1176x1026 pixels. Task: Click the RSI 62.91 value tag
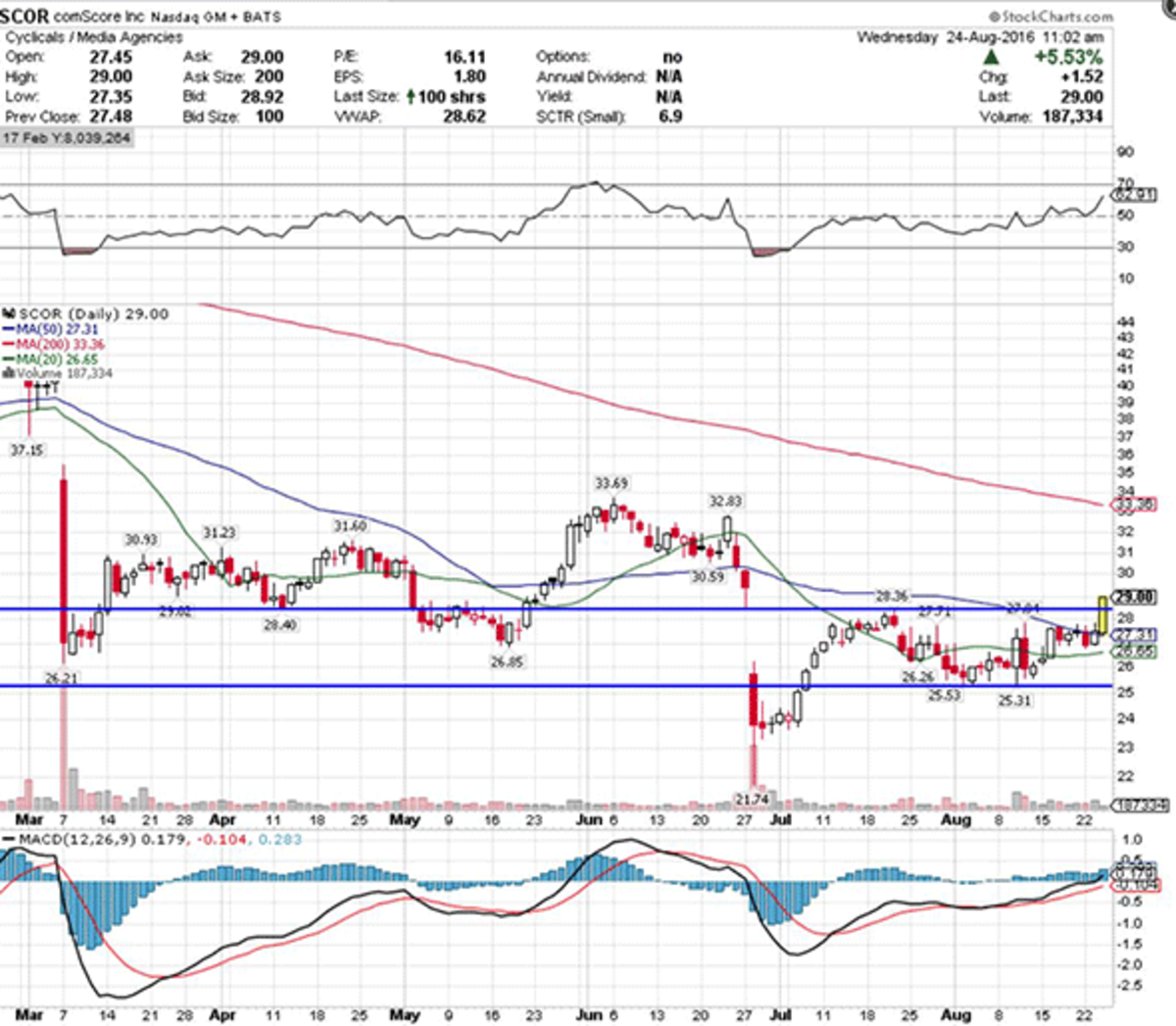click(1135, 194)
